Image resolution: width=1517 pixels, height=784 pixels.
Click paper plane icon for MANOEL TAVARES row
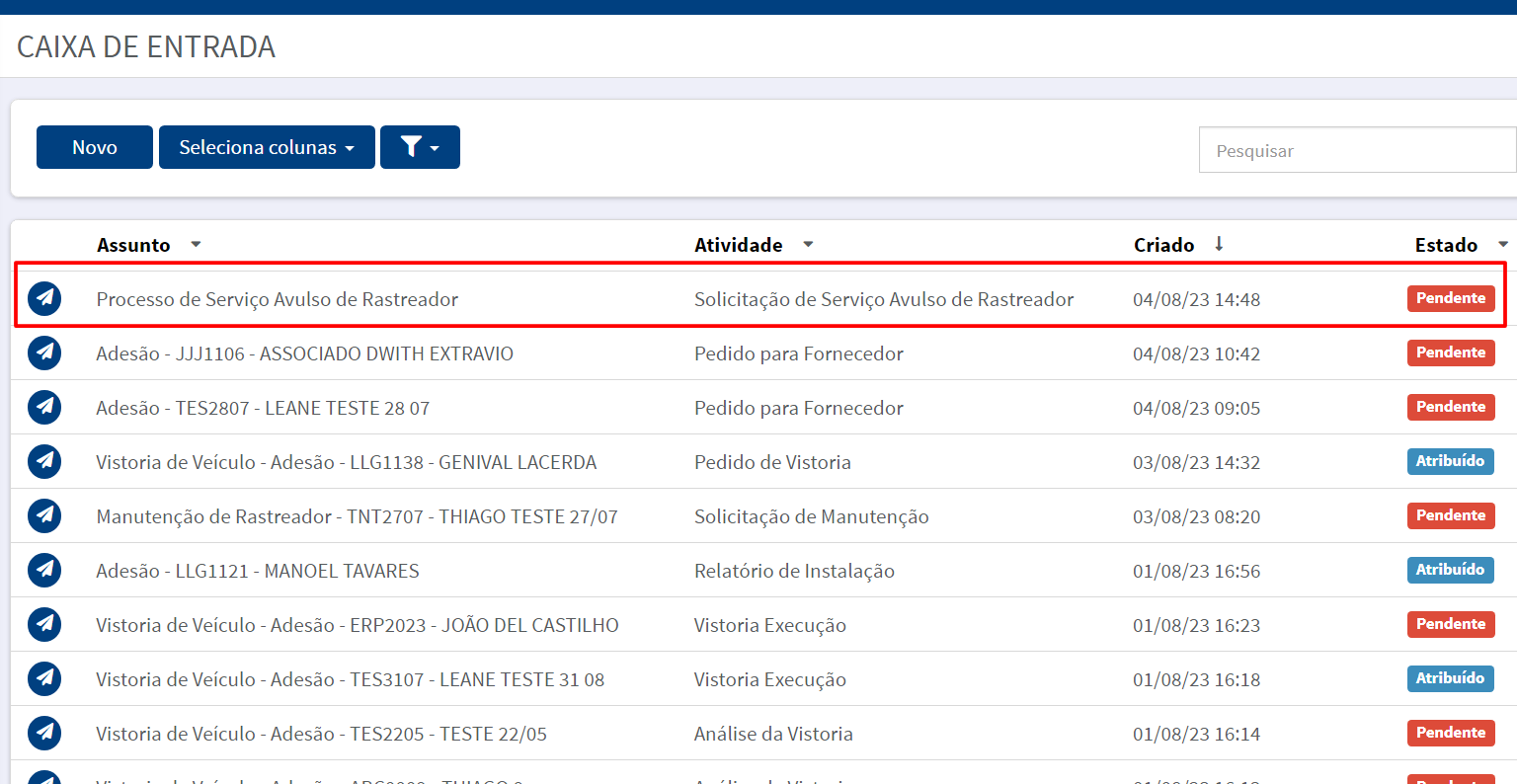point(44,570)
